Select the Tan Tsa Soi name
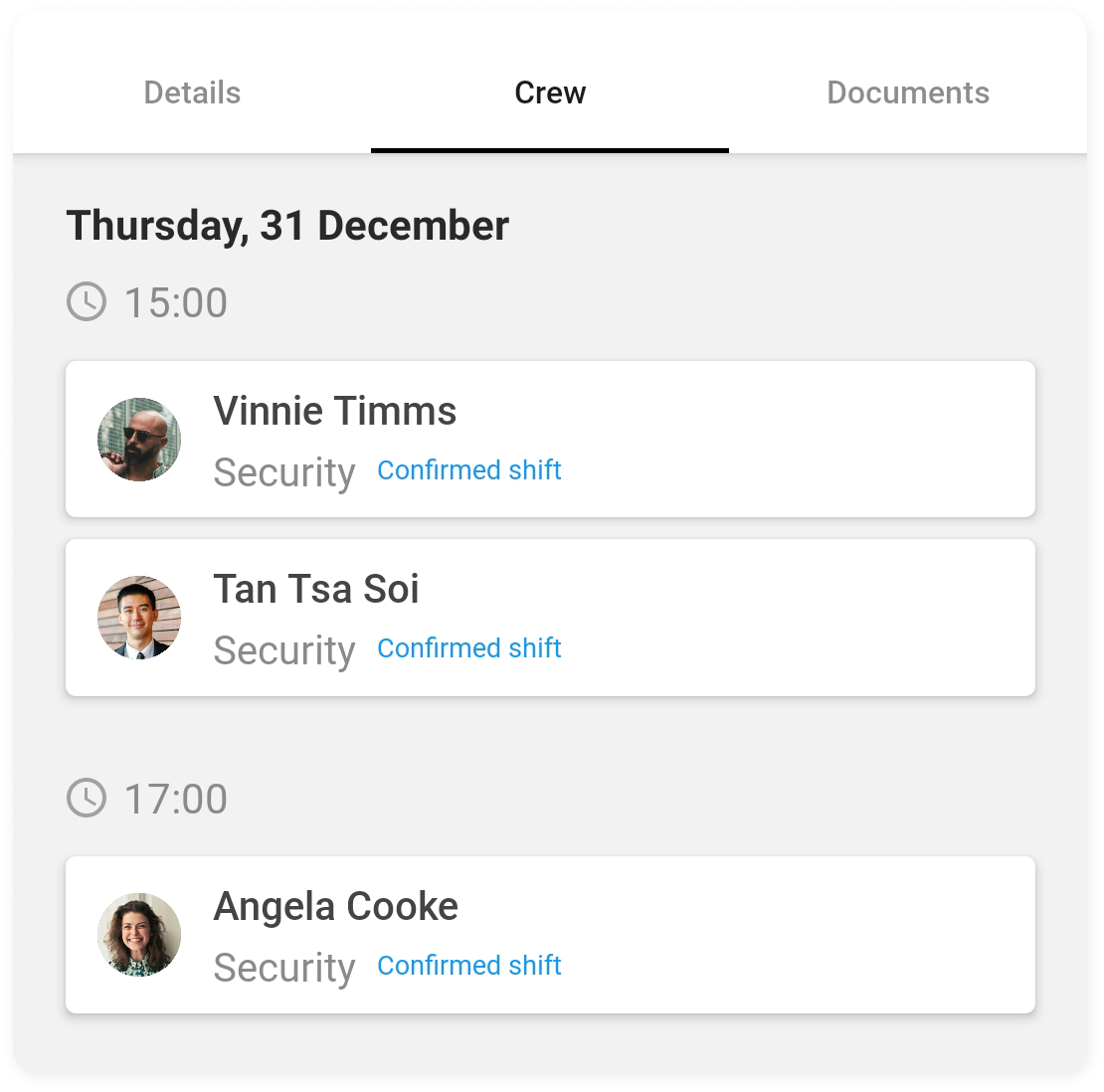1104x1092 pixels. pyautogui.click(x=316, y=589)
